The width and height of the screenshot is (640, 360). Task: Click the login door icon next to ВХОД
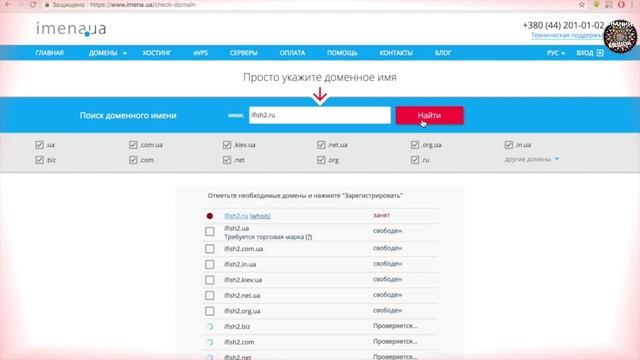click(x=600, y=53)
